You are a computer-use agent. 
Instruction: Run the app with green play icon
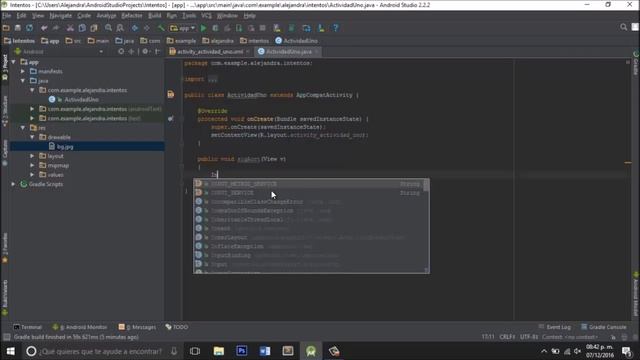[203, 28]
